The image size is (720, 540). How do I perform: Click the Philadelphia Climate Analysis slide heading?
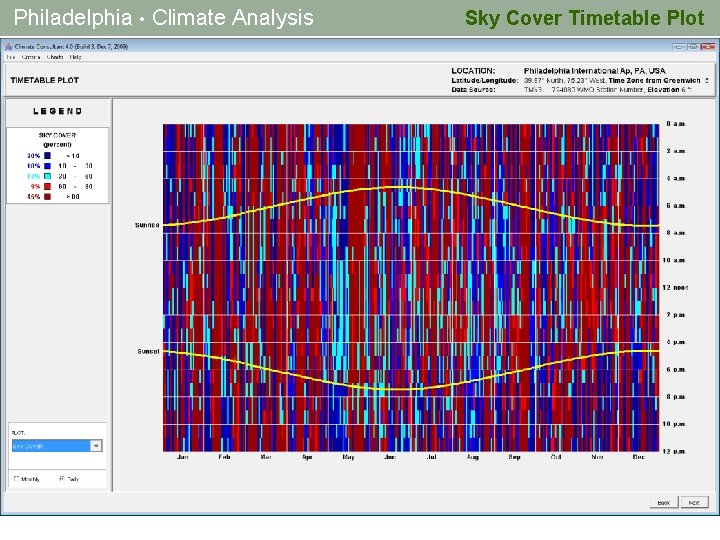(x=163, y=18)
